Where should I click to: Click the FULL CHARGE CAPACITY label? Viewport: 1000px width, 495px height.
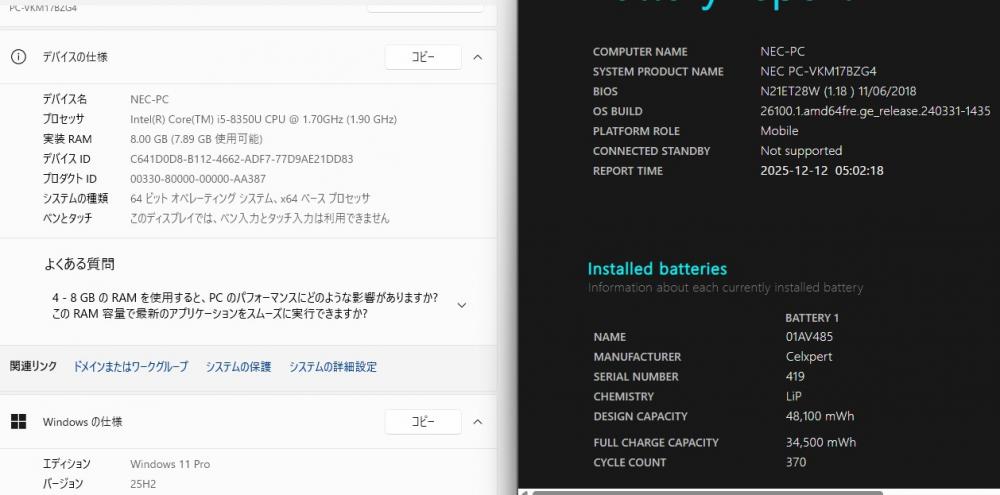(656, 442)
